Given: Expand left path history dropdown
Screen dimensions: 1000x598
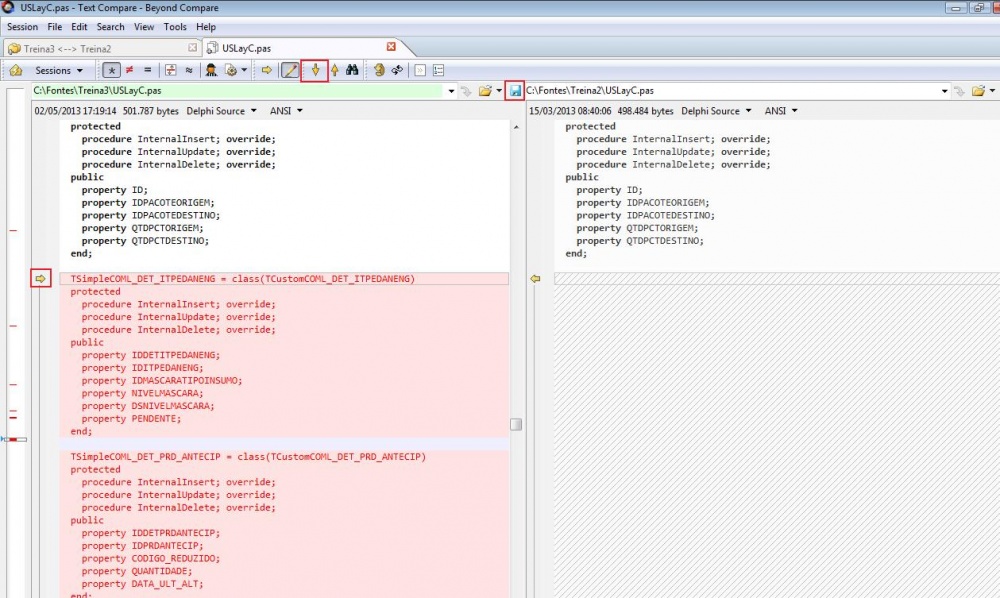Looking at the screenshot, I should click(x=452, y=91).
